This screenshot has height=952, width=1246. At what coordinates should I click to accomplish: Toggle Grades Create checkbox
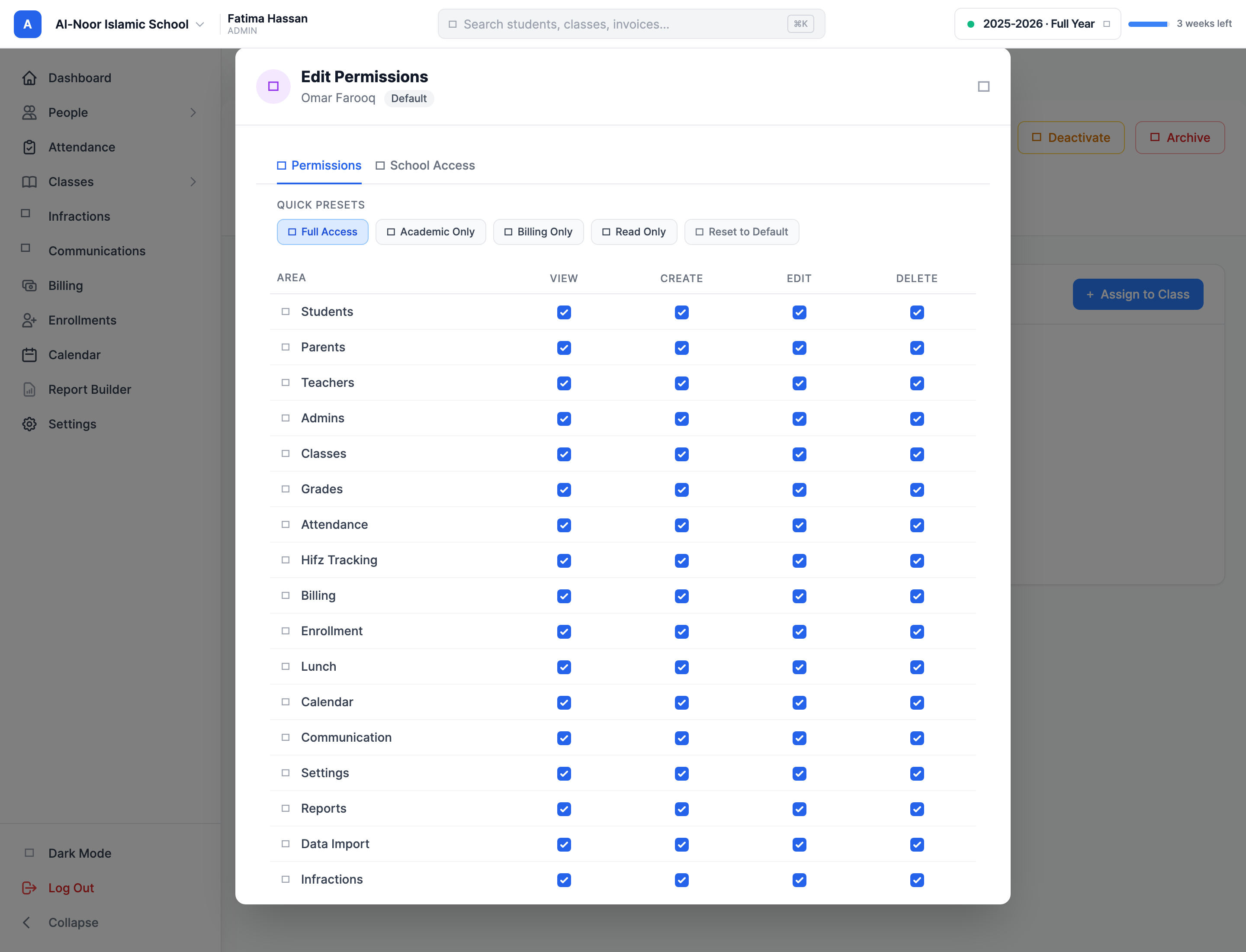coord(682,489)
